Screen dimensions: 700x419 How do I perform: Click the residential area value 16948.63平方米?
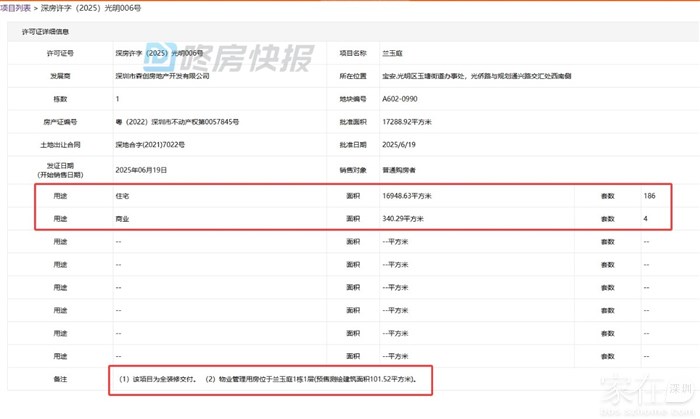pos(412,196)
